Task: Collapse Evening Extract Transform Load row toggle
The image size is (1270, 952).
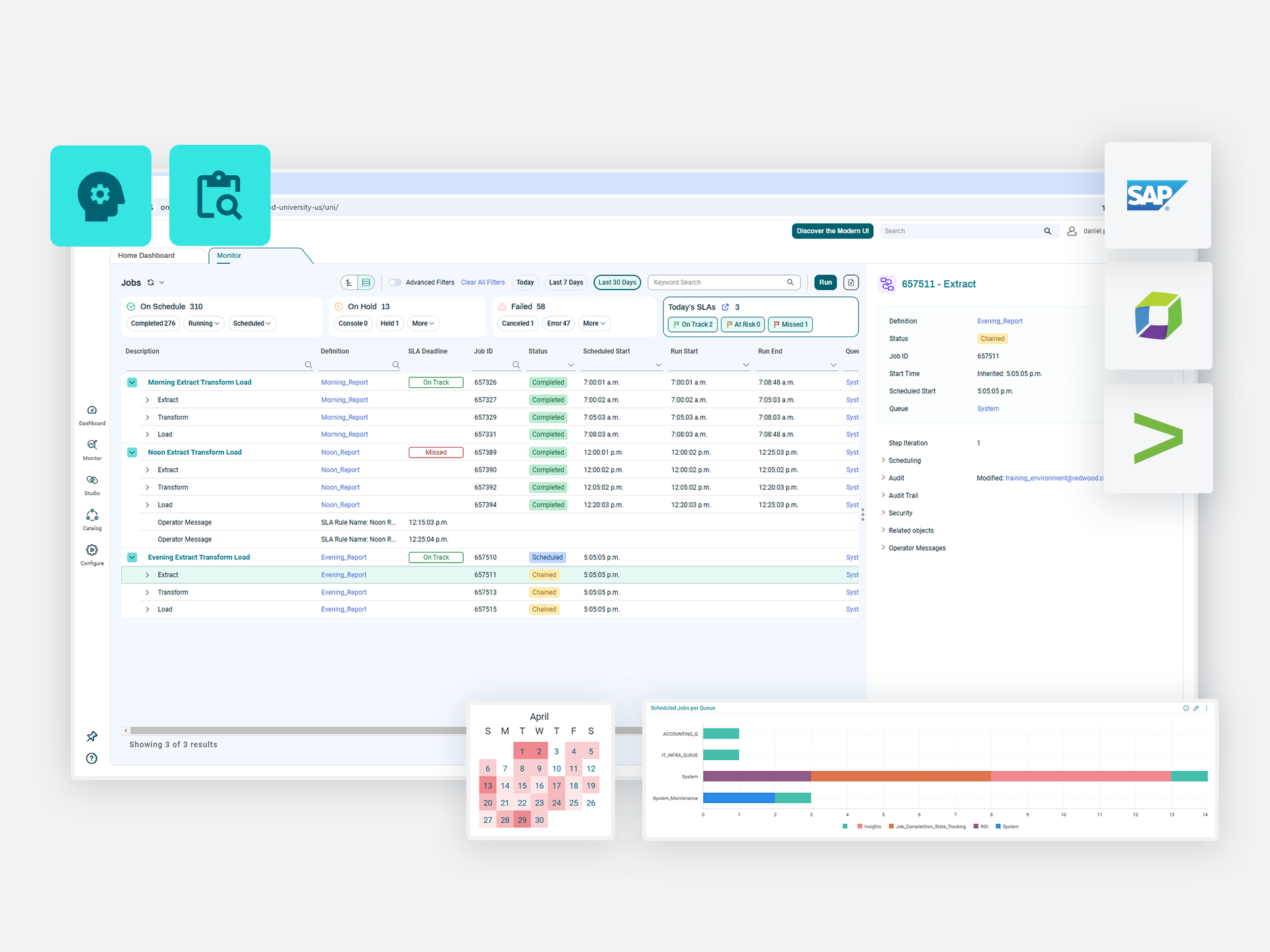Action: (x=132, y=557)
